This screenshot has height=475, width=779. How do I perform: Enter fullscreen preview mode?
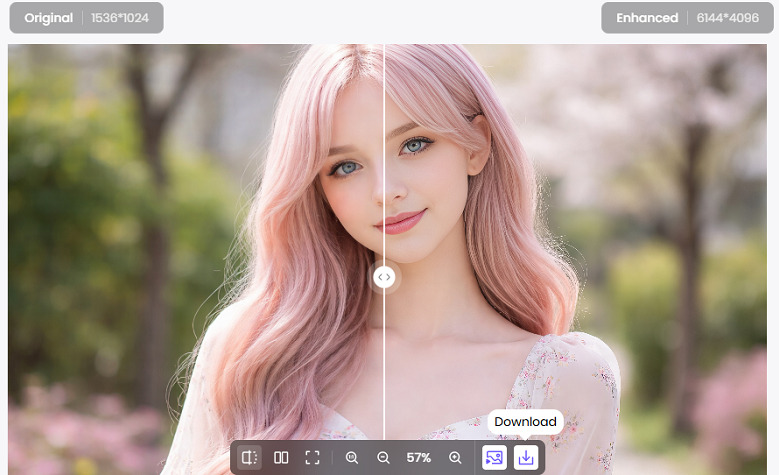312,457
